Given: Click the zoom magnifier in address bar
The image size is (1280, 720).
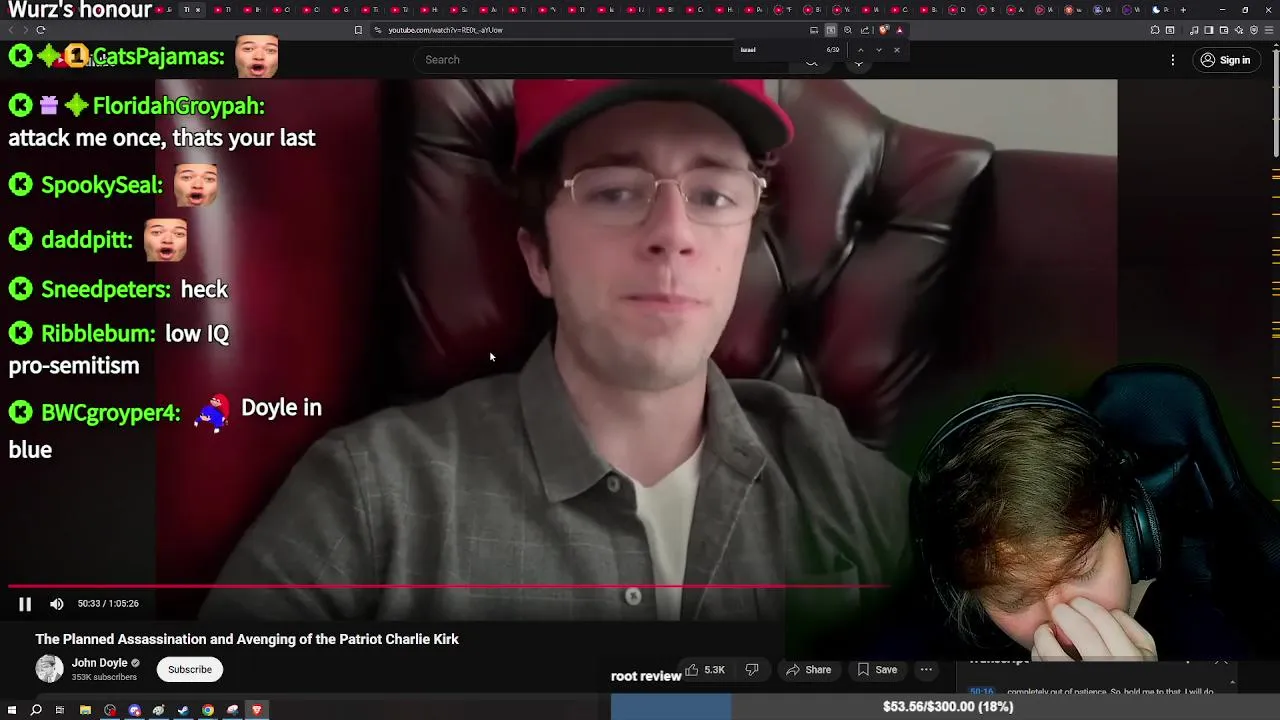Looking at the screenshot, I should 848,30.
